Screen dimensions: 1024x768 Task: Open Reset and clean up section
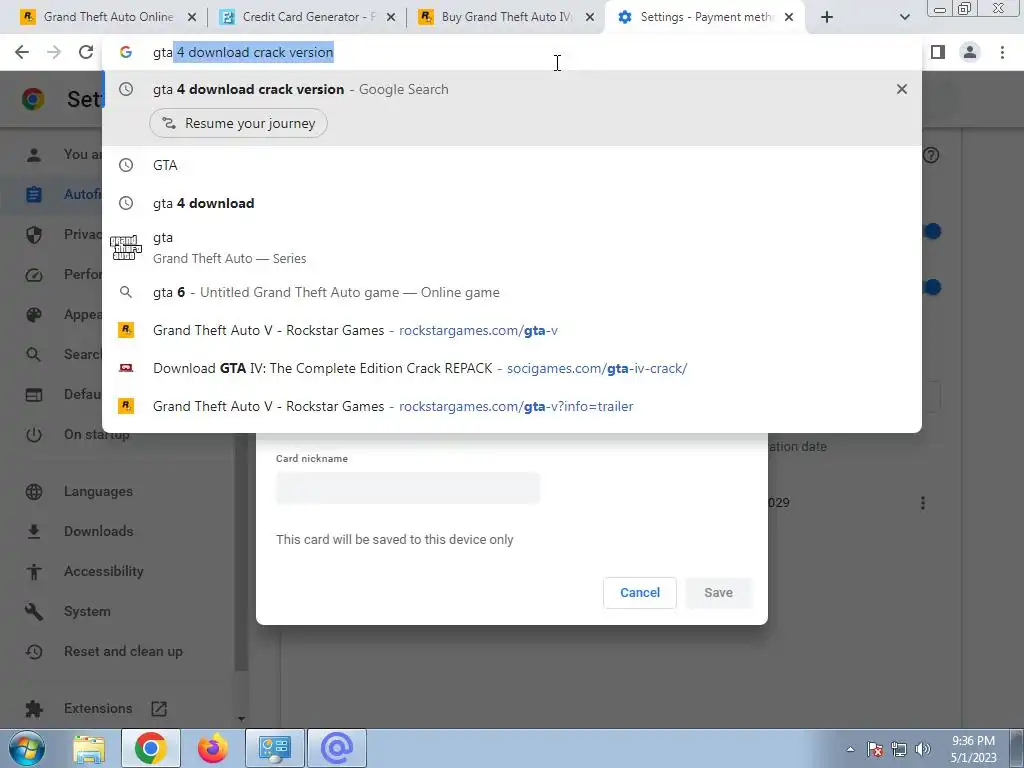coord(123,651)
